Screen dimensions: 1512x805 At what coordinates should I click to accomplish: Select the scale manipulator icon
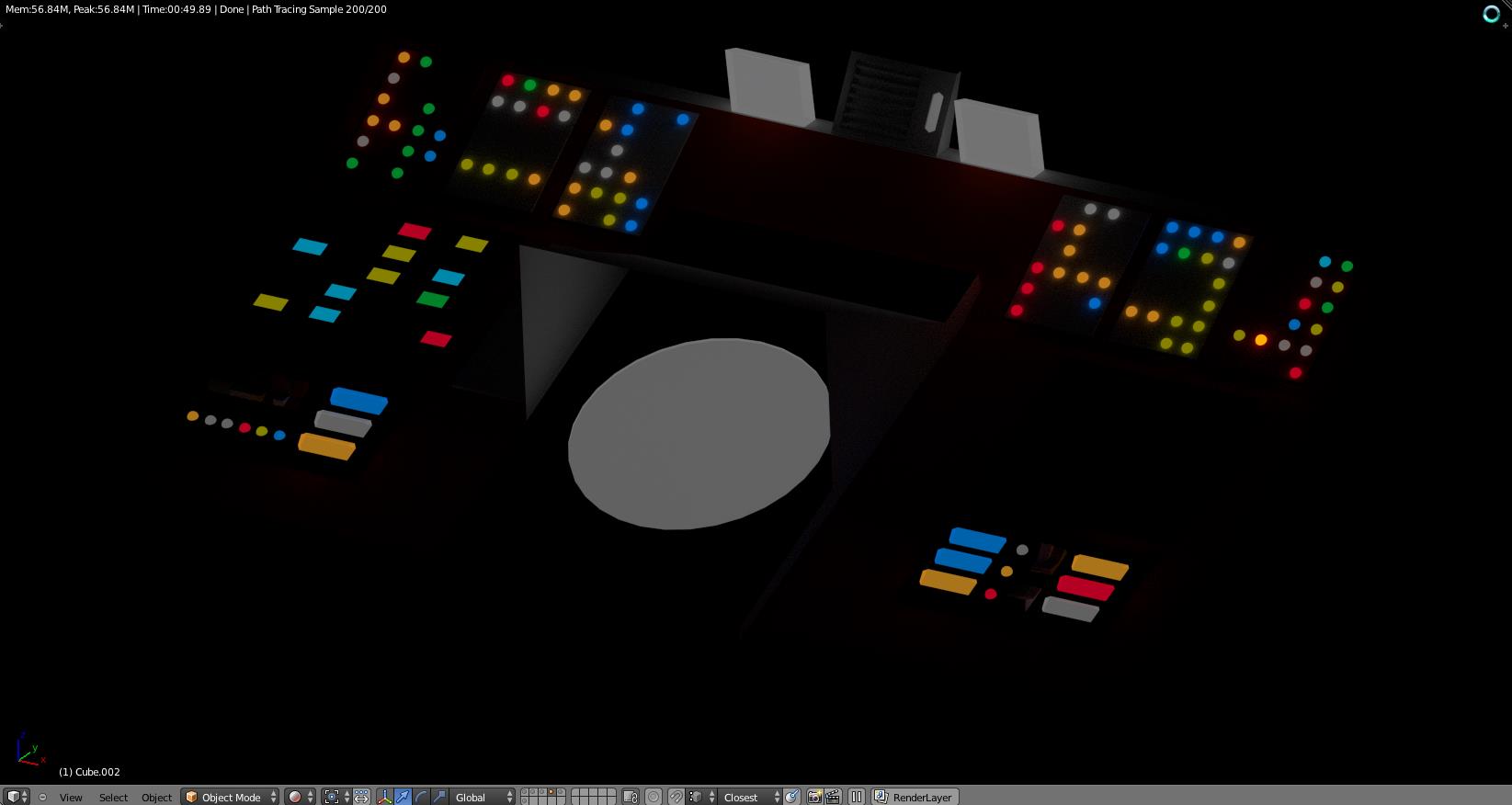[x=439, y=797]
